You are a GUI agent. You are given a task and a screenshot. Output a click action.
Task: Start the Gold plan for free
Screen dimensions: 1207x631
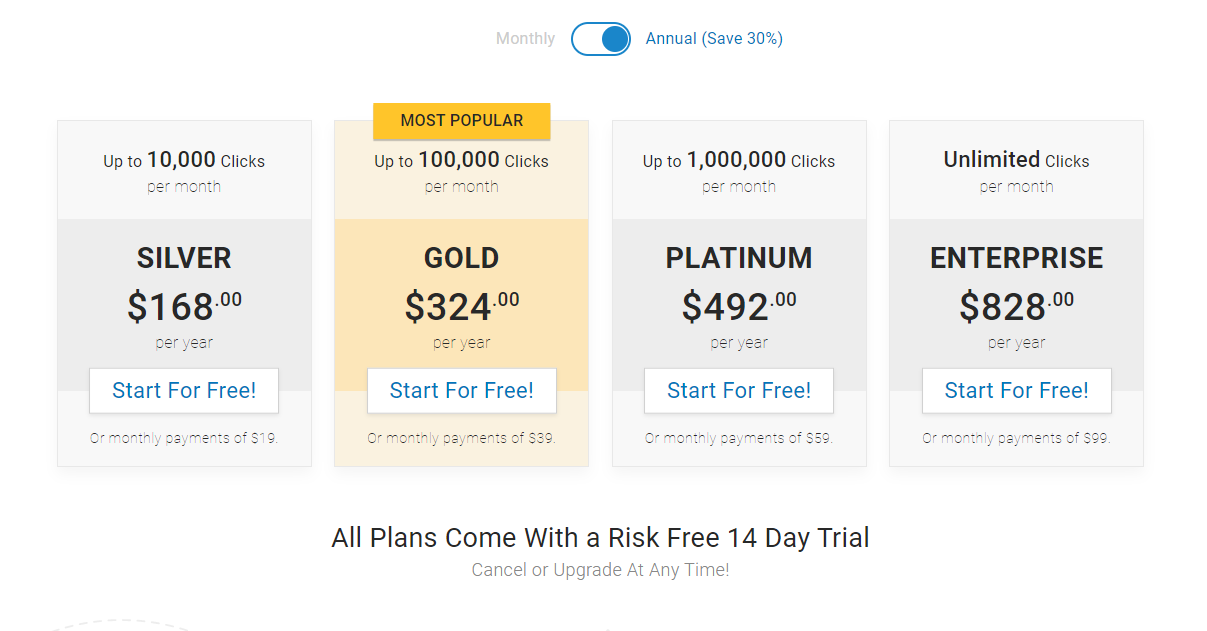462,390
